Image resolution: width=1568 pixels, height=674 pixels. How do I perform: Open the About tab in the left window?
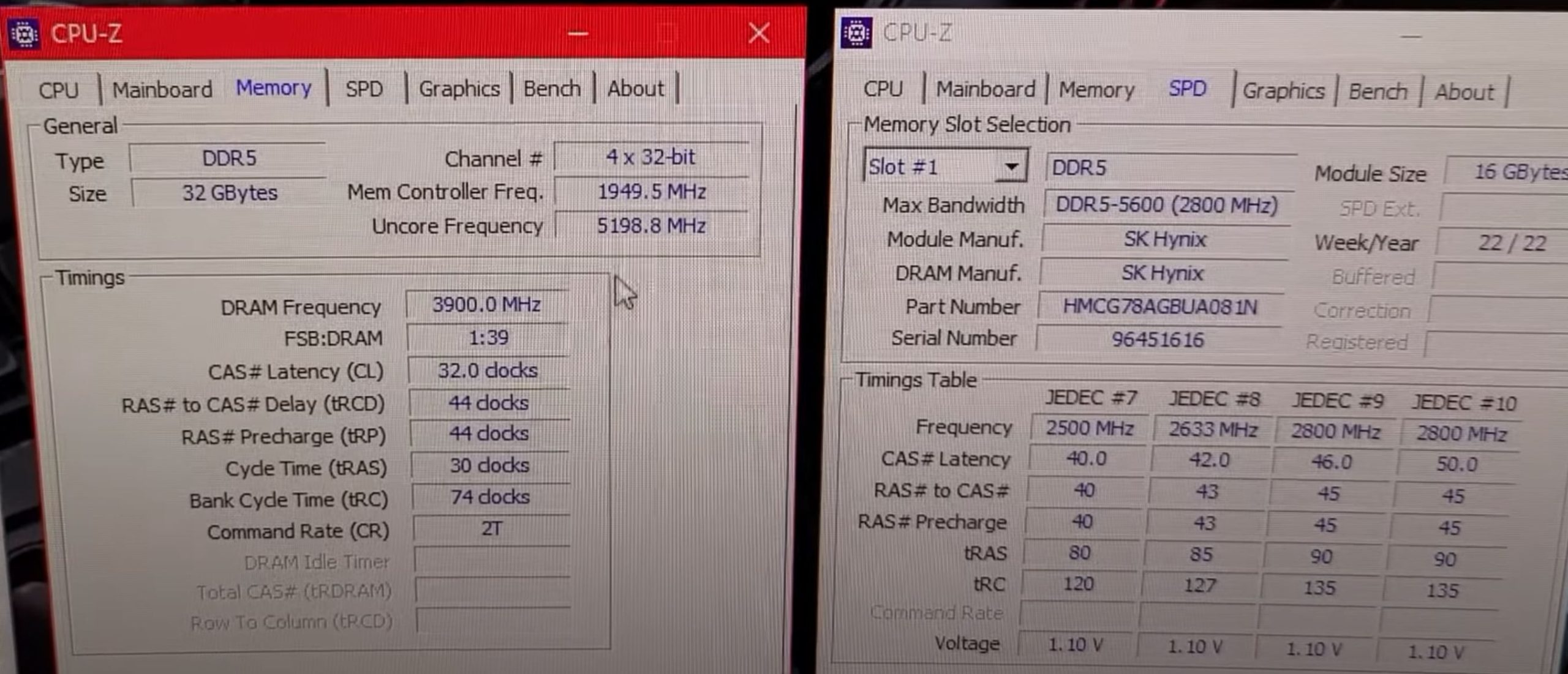(x=635, y=89)
